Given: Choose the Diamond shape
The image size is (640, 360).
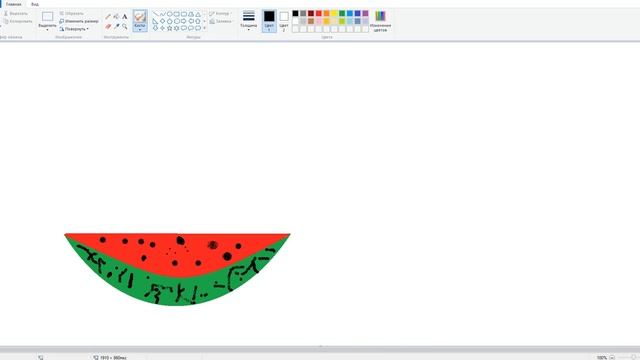Looking at the screenshot, I should (x=162, y=21).
